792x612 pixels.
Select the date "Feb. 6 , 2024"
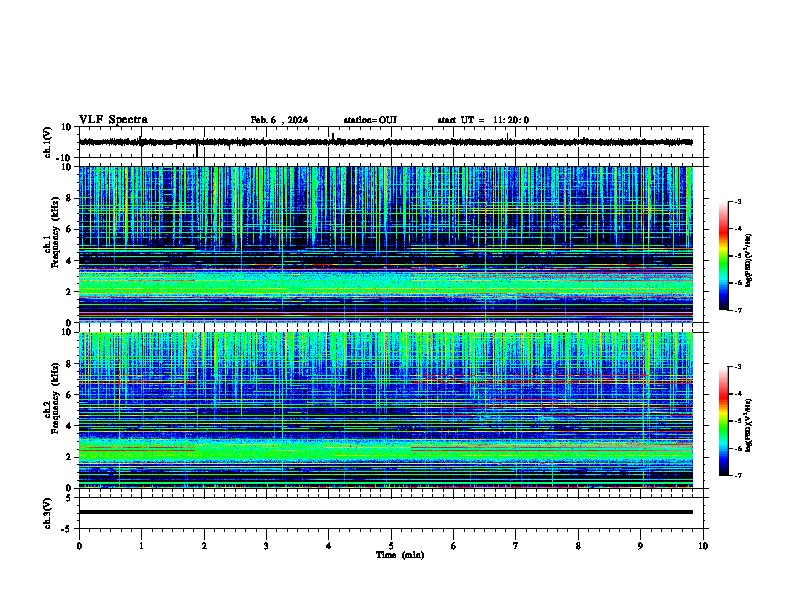(279, 120)
